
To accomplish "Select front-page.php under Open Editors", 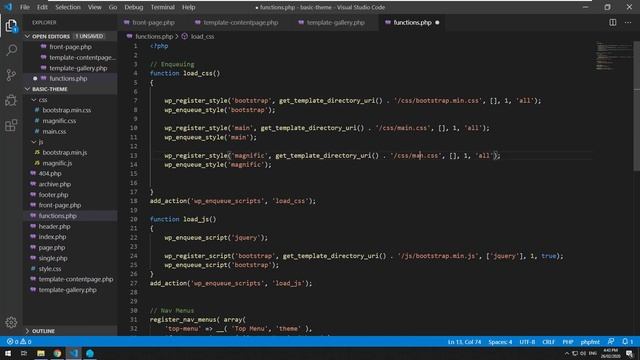I will coord(70,47).
